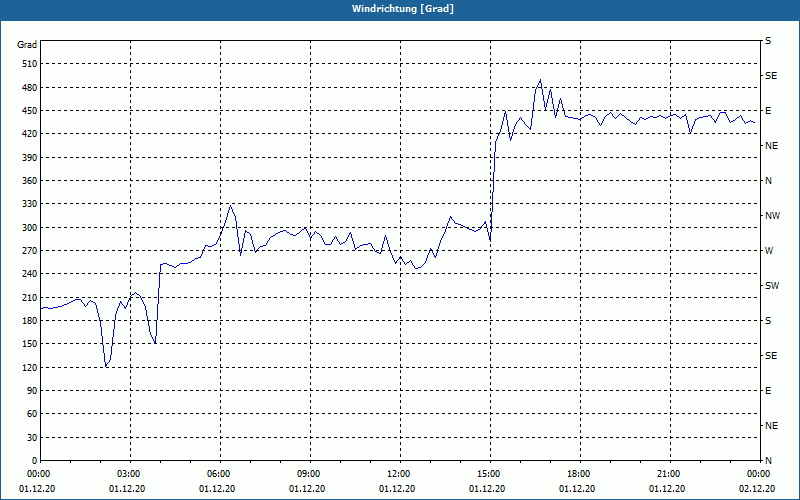Image resolution: width=800 pixels, height=500 pixels.
Task: Select the 'S' compass label level with 180
Action: 768,321
